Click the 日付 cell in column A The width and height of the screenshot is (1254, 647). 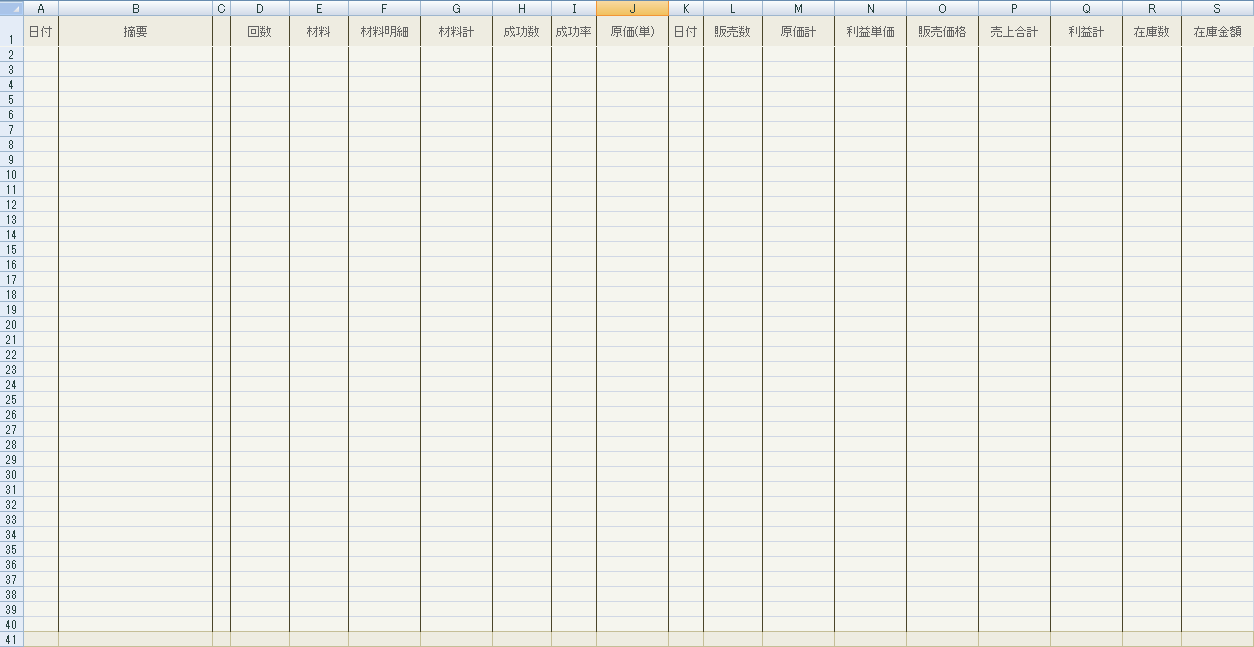pos(41,31)
